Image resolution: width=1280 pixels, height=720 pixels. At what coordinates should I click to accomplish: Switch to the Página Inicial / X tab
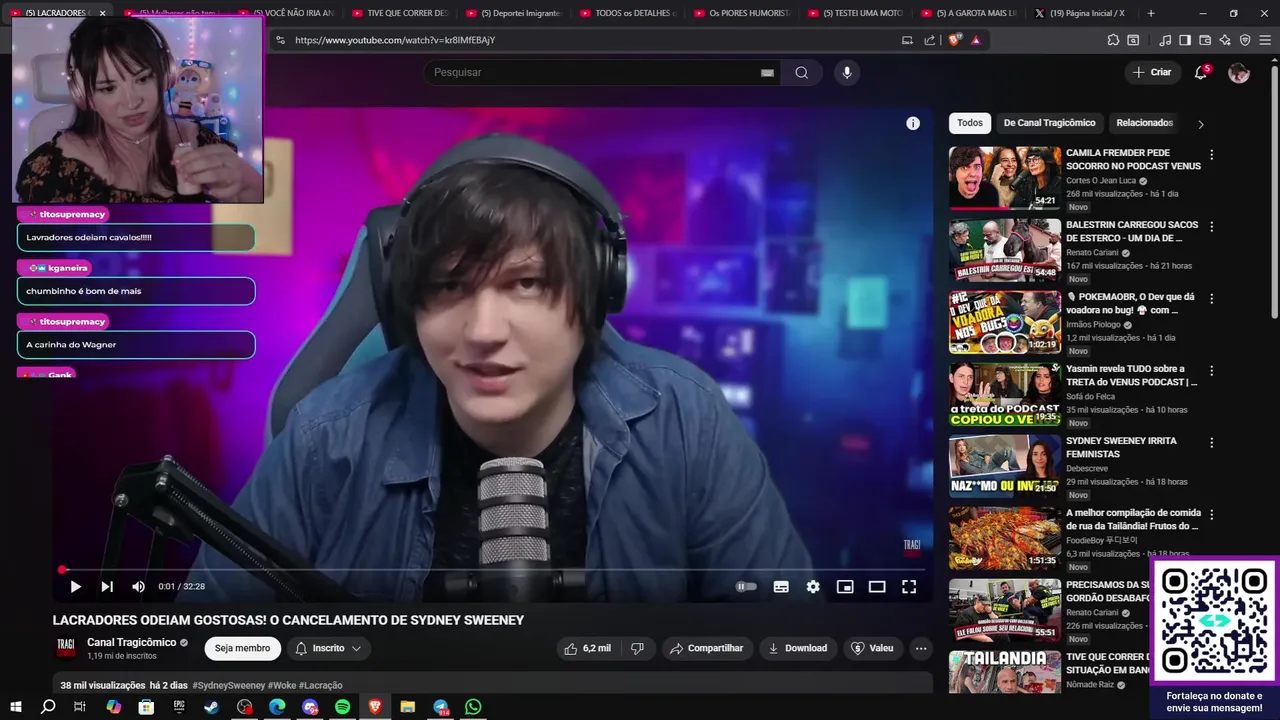point(1082,13)
